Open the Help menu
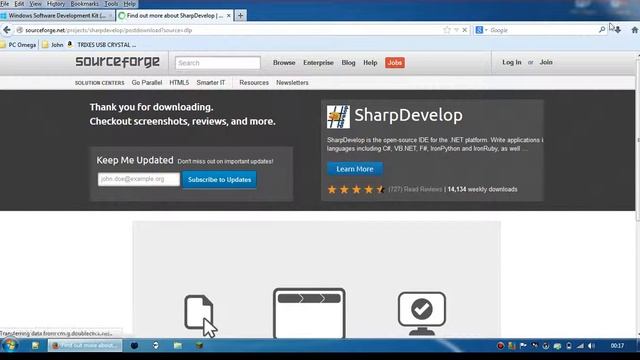 [129, 4]
